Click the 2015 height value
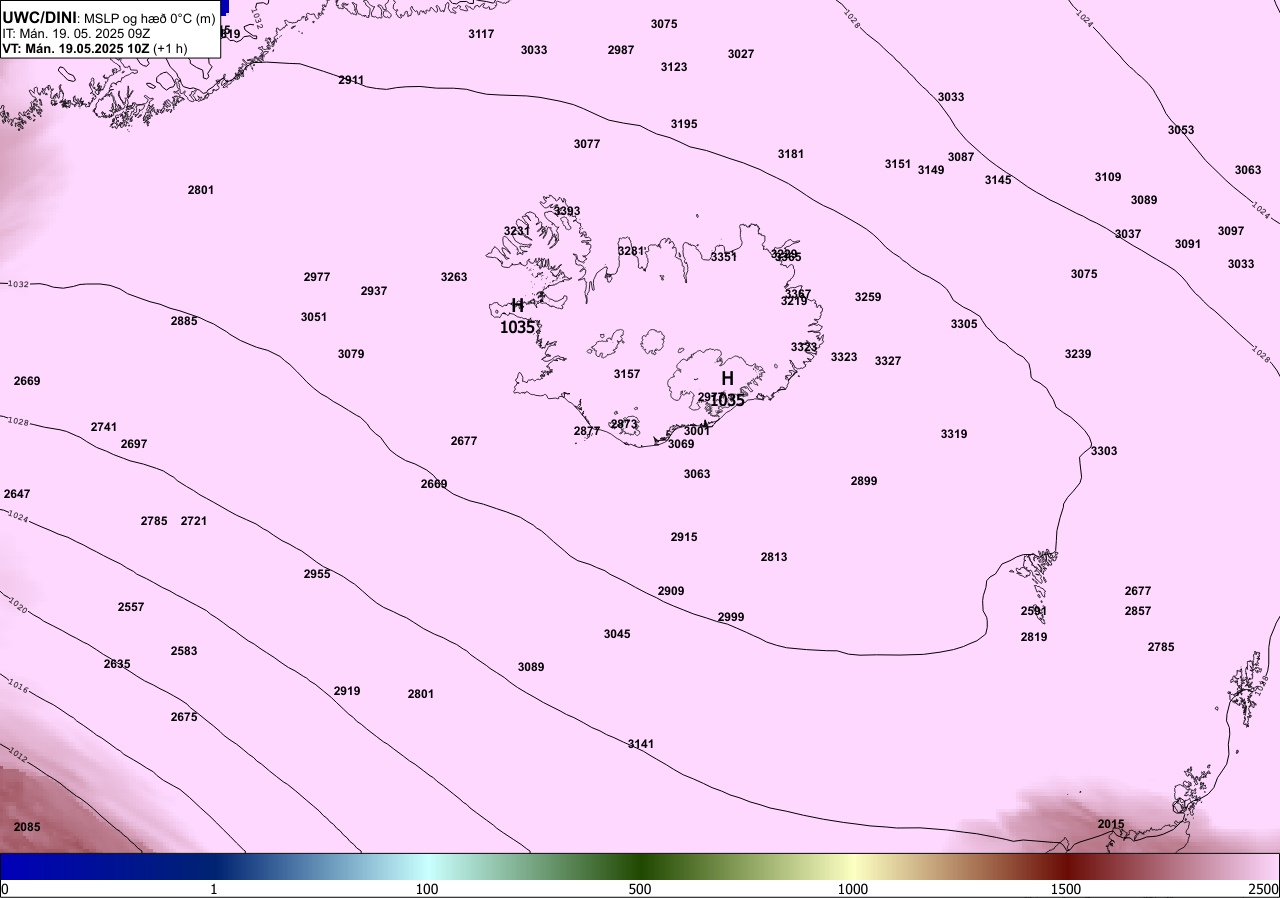Viewport: 1280px width, 898px height. click(1111, 824)
